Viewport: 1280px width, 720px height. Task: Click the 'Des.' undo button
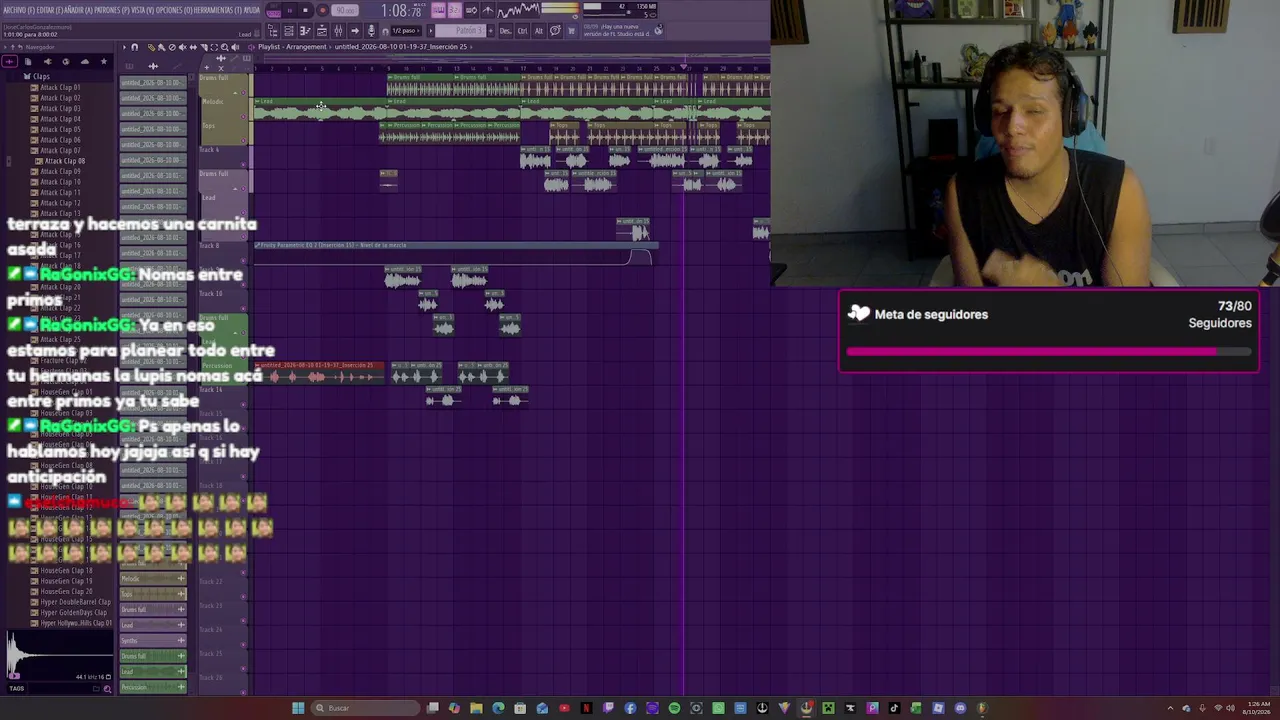pyautogui.click(x=506, y=31)
